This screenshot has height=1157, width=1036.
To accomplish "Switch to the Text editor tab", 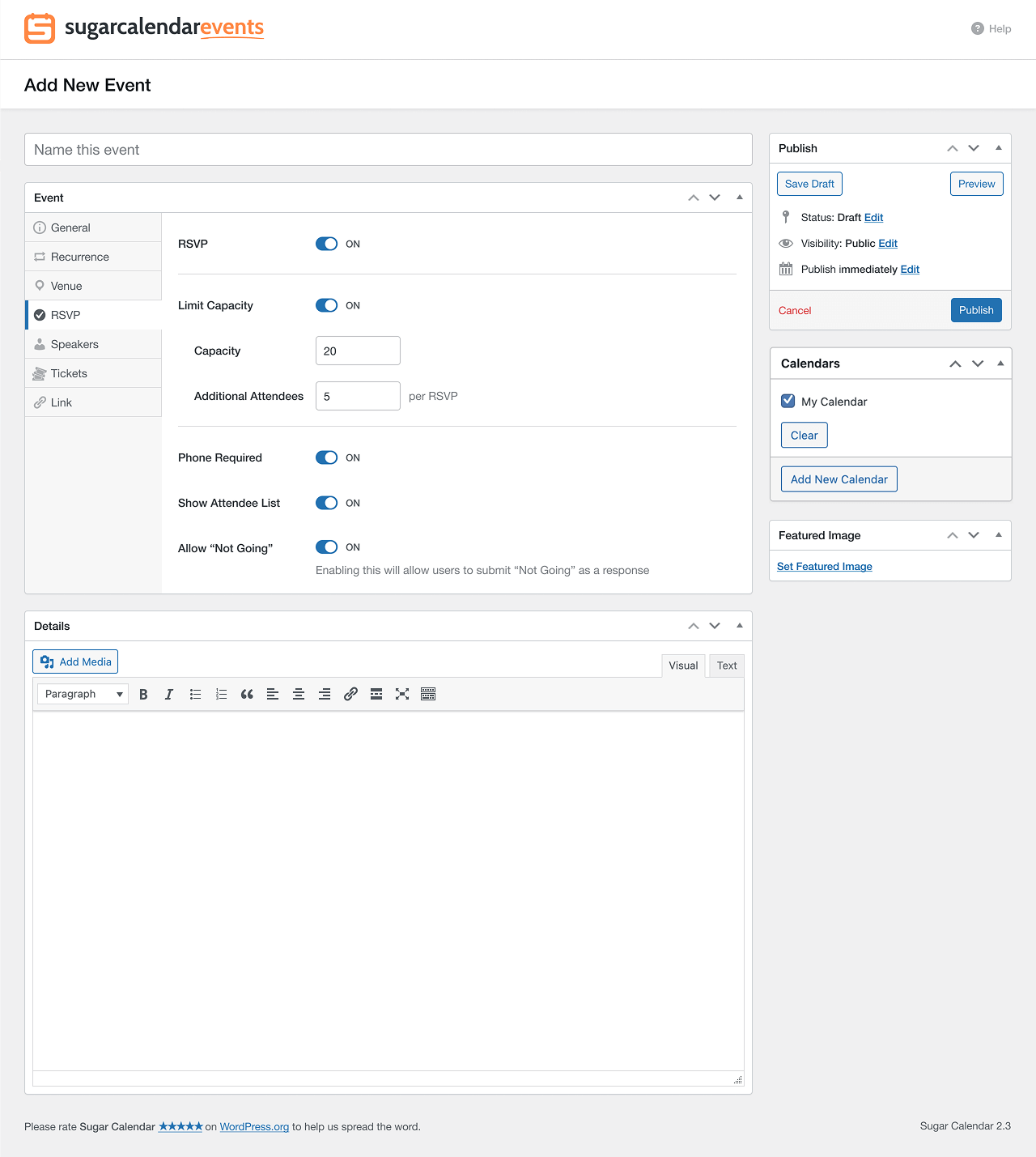I will pyautogui.click(x=726, y=666).
